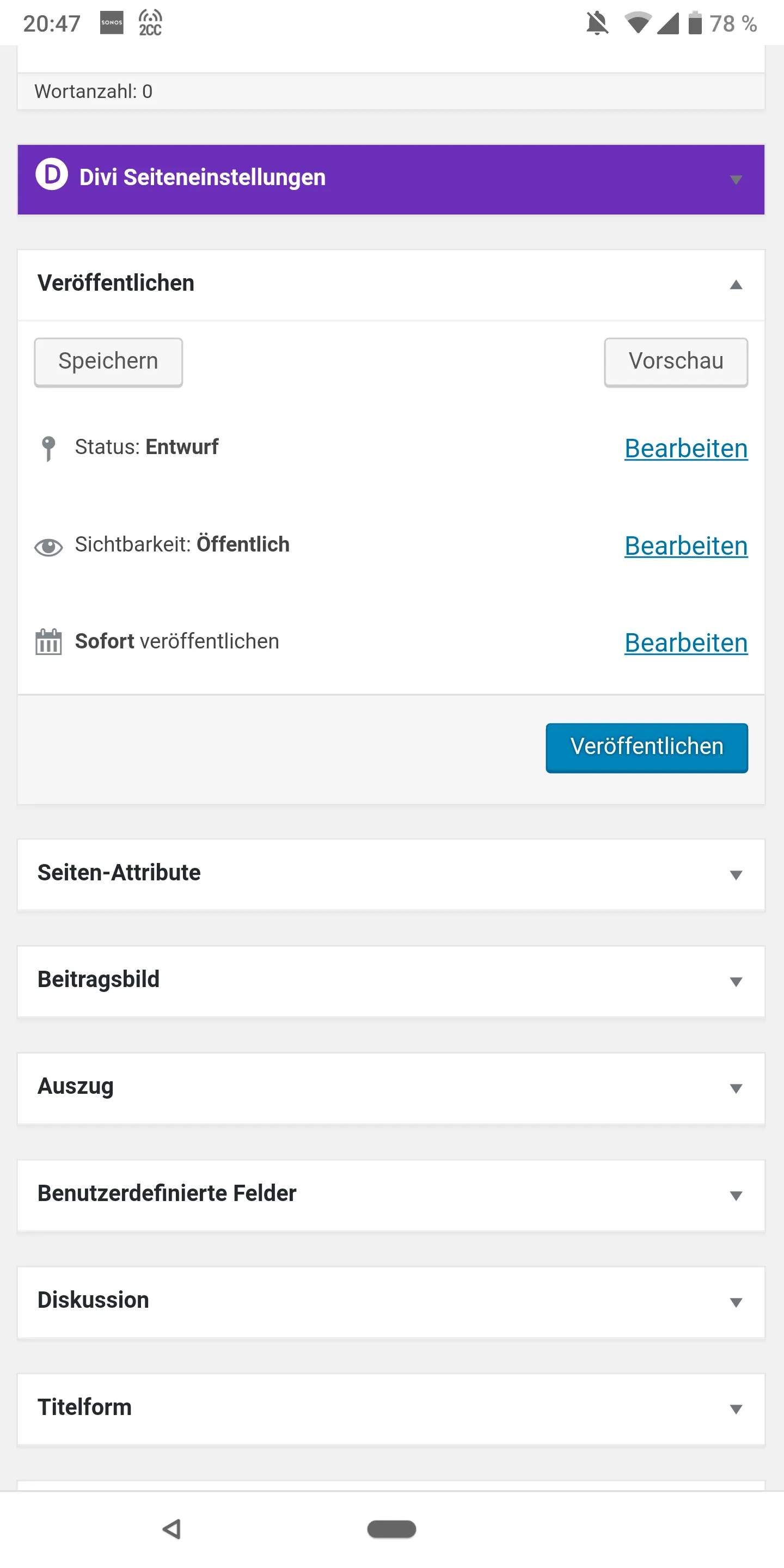Expand Benutzerdefinierte Felder panel

pos(391,1195)
